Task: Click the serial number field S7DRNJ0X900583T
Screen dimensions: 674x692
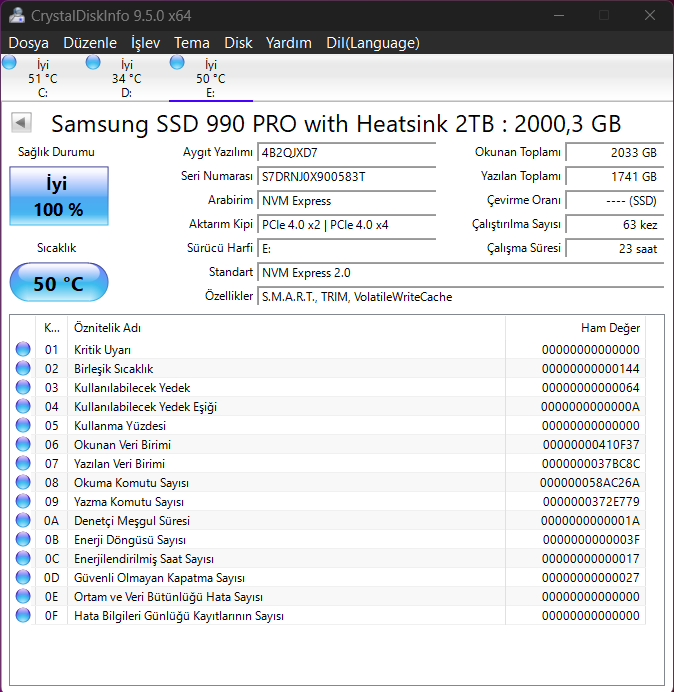Action: point(346,177)
